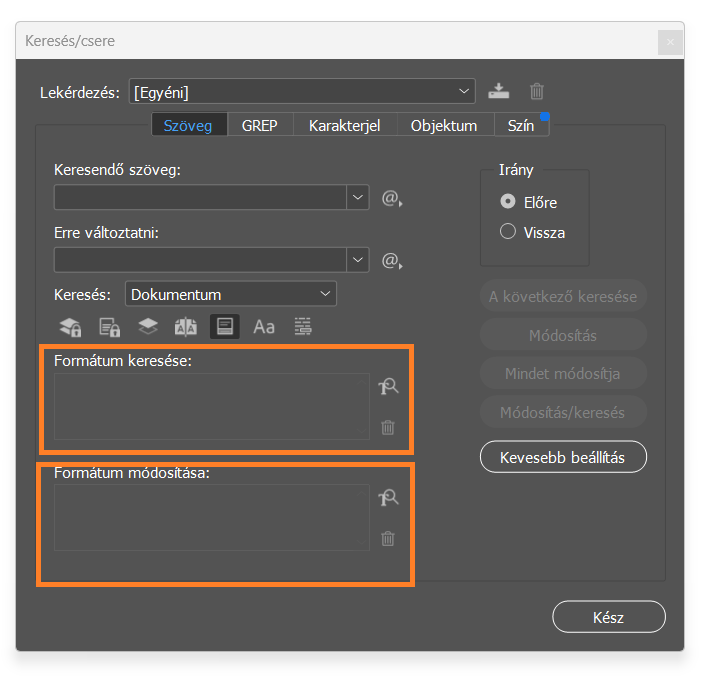Switch to the Objektum tab
Image resolution: width=712 pixels, height=677 pixels.
[444, 125]
